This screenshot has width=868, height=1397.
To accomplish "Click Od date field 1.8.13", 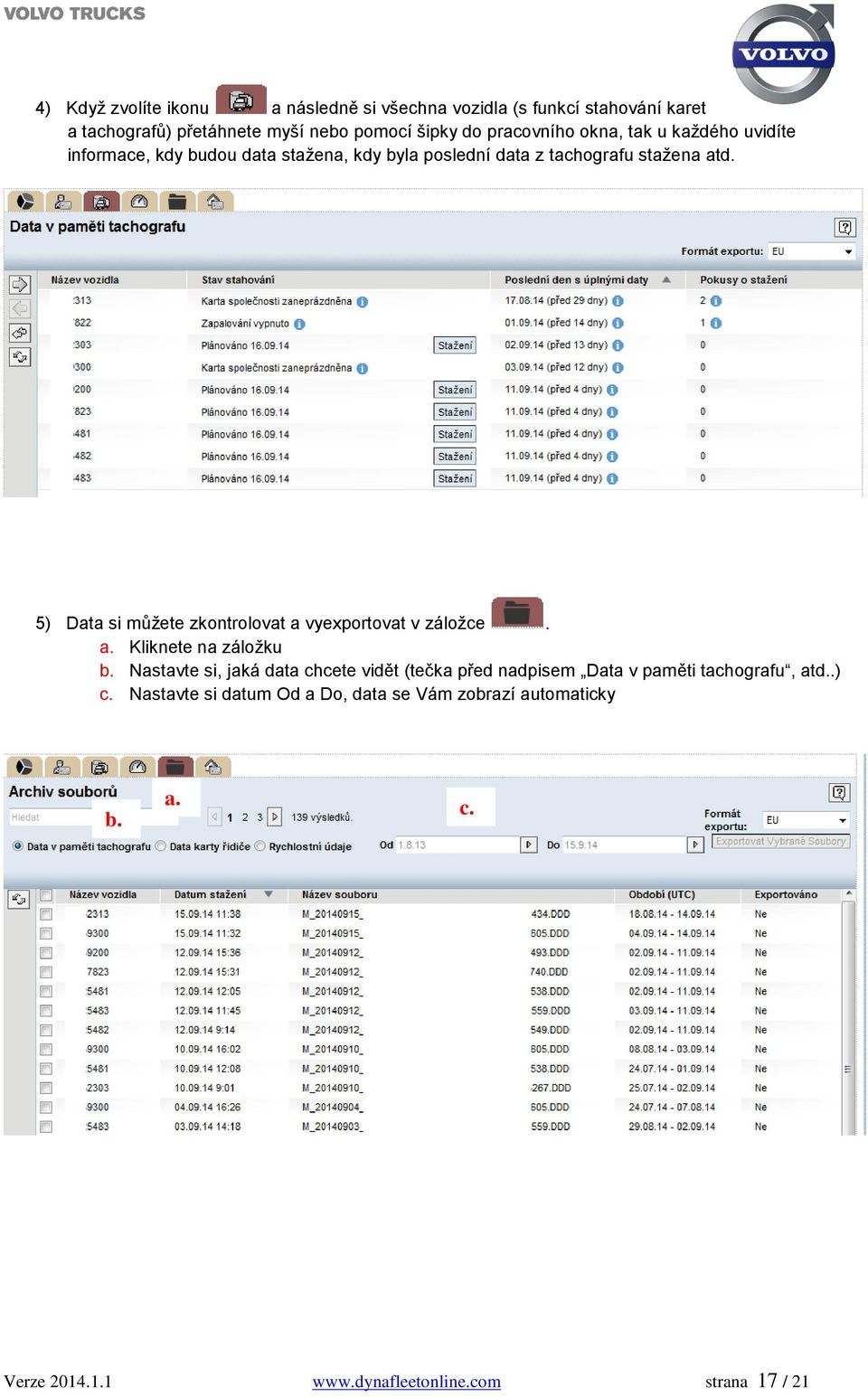I will tap(458, 845).
